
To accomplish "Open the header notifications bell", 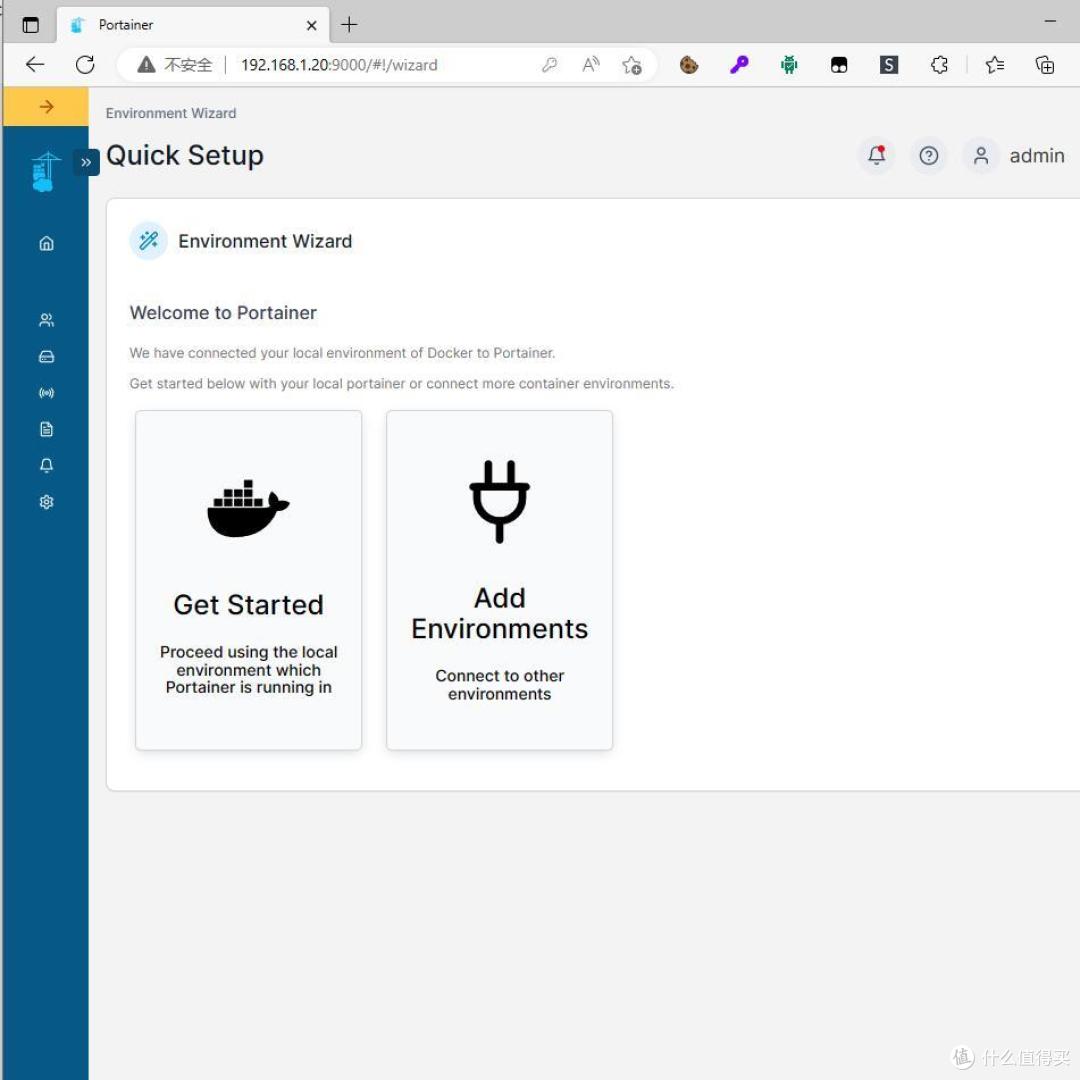I will [877, 156].
